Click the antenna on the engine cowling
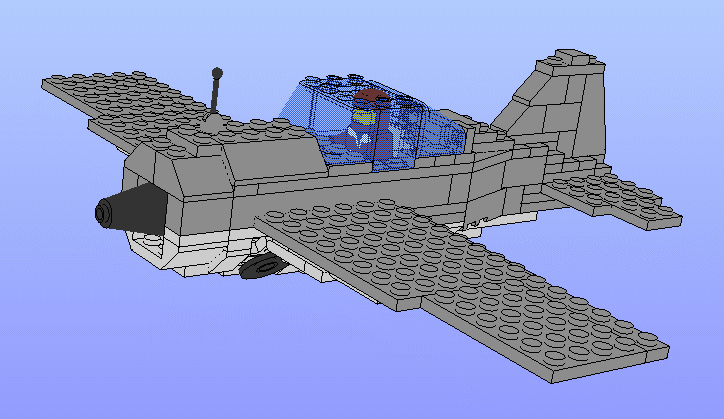Viewport: 724px width, 419px height. pos(216,98)
